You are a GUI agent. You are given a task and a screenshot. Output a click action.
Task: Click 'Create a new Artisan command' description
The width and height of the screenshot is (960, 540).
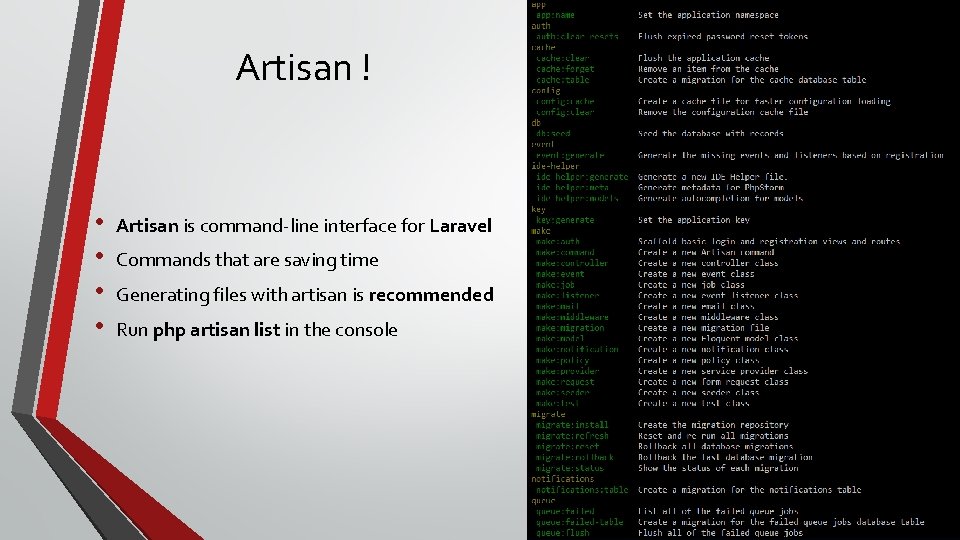click(x=706, y=252)
